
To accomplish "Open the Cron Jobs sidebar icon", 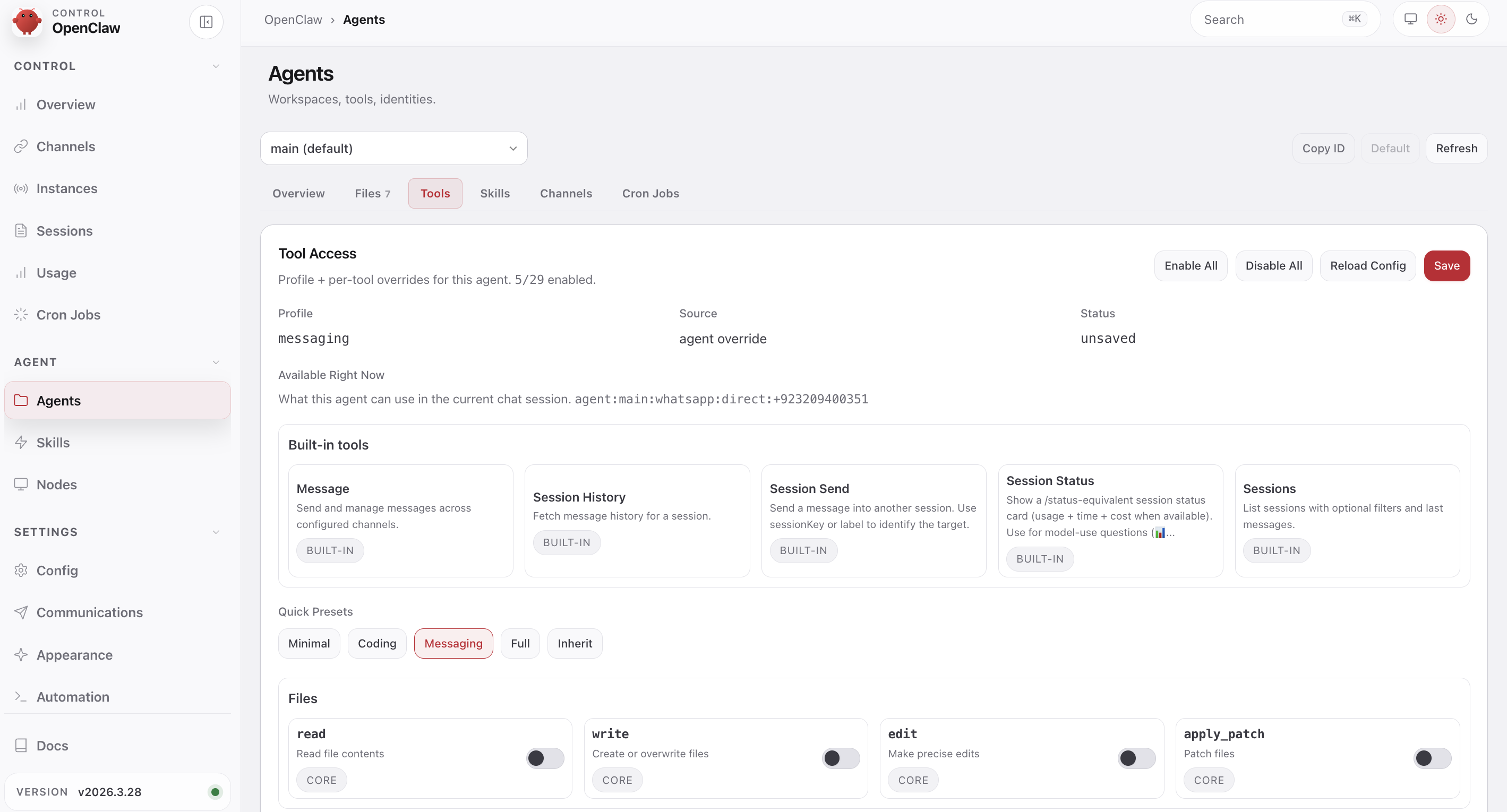I will [21, 315].
